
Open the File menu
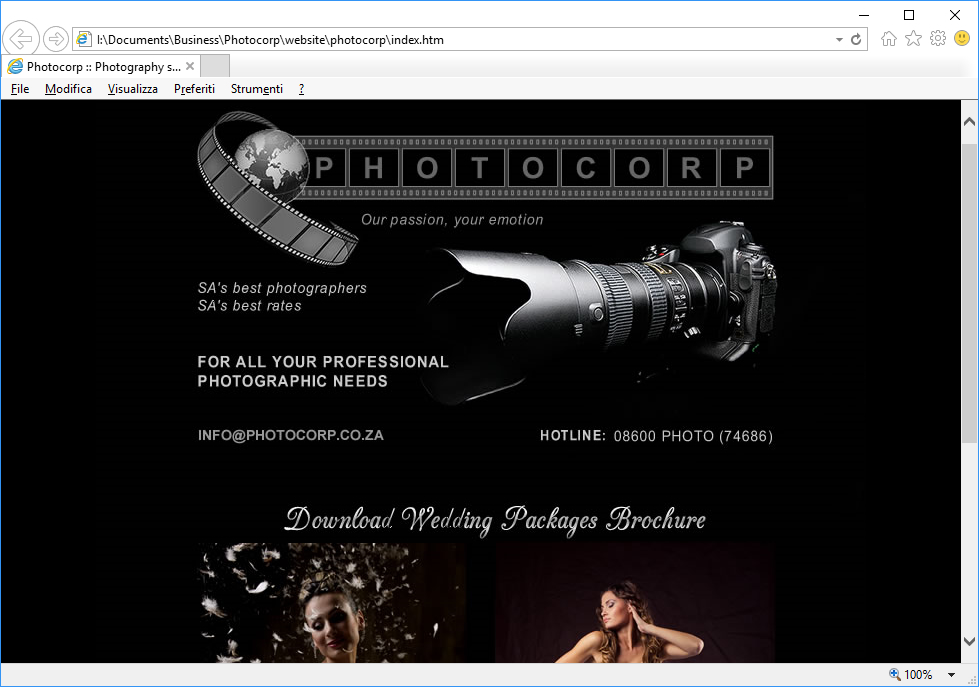click(x=20, y=89)
